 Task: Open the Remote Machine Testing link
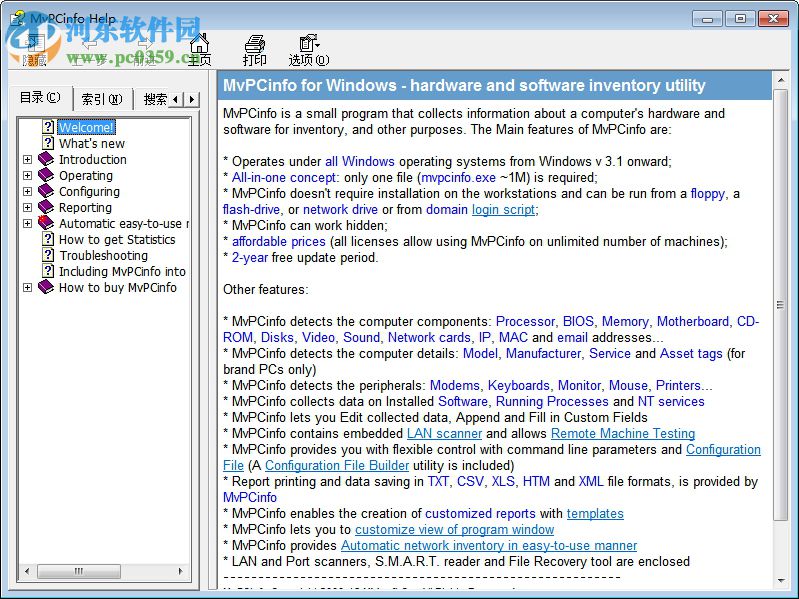click(x=623, y=433)
